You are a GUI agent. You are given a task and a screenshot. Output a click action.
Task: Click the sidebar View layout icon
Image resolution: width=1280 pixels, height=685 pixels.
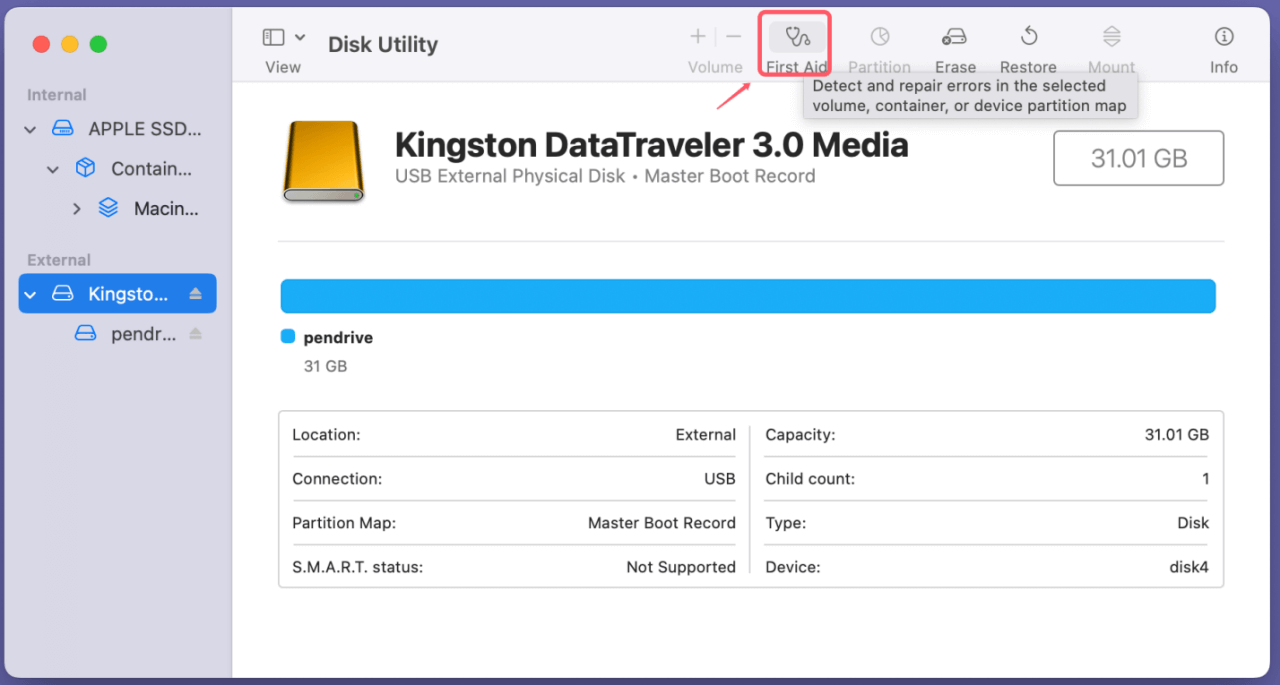pos(272,36)
